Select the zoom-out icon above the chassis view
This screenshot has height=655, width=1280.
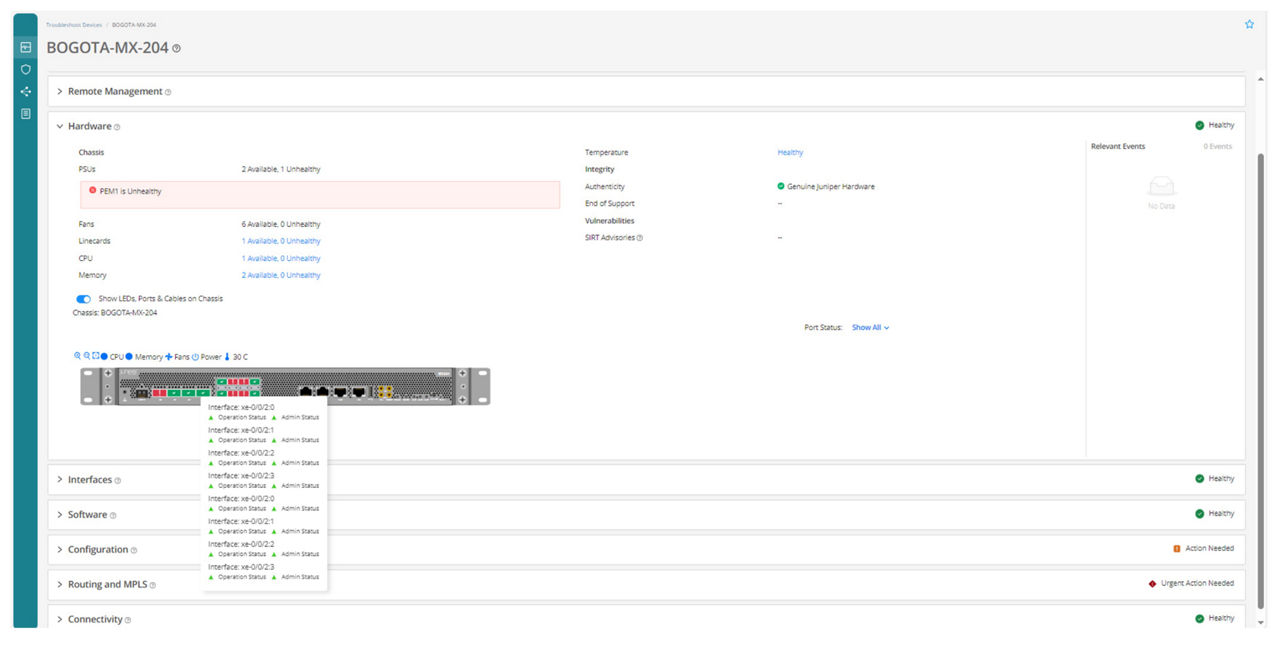click(87, 356)
